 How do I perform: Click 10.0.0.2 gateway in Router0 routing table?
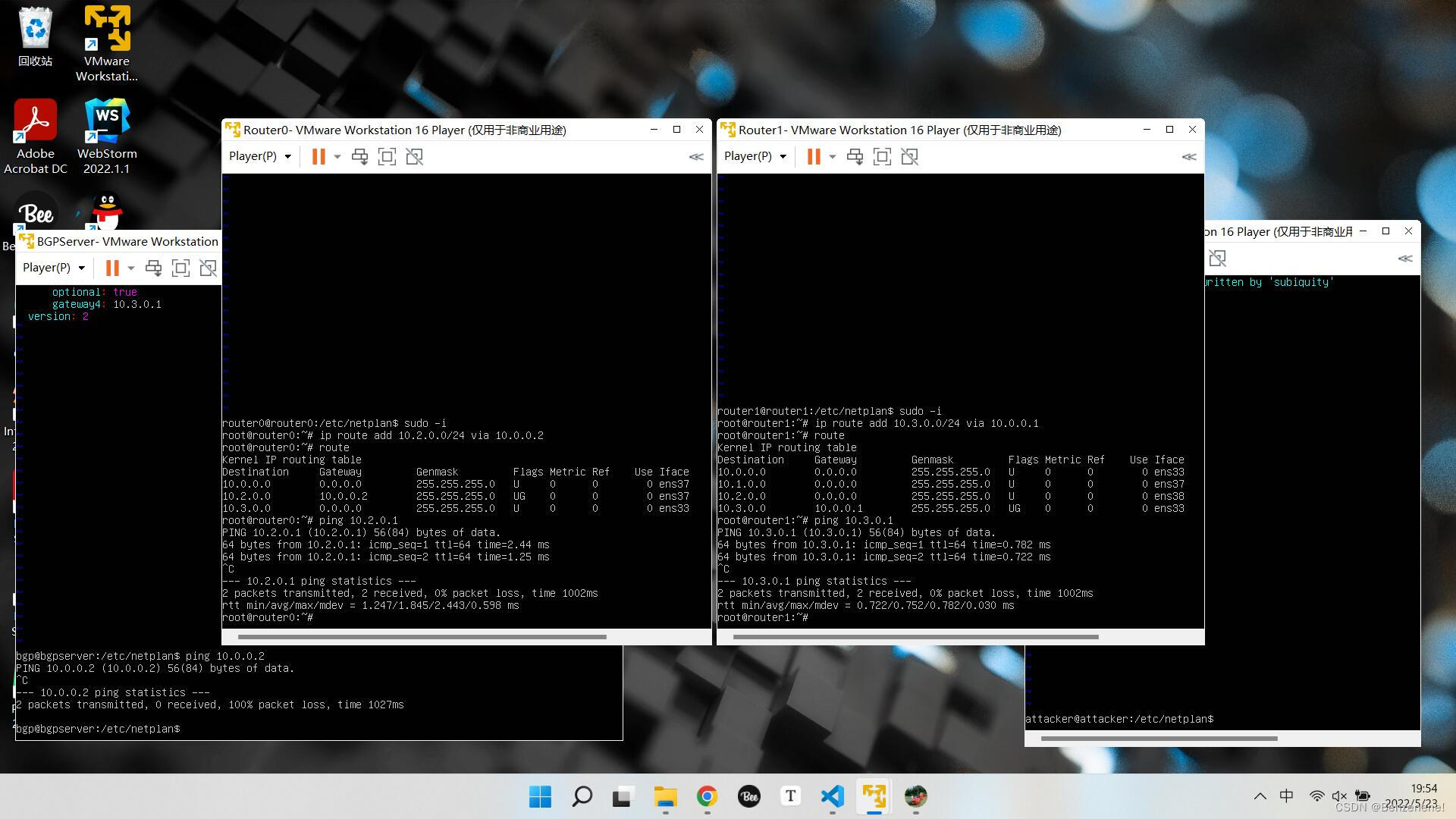344,497
